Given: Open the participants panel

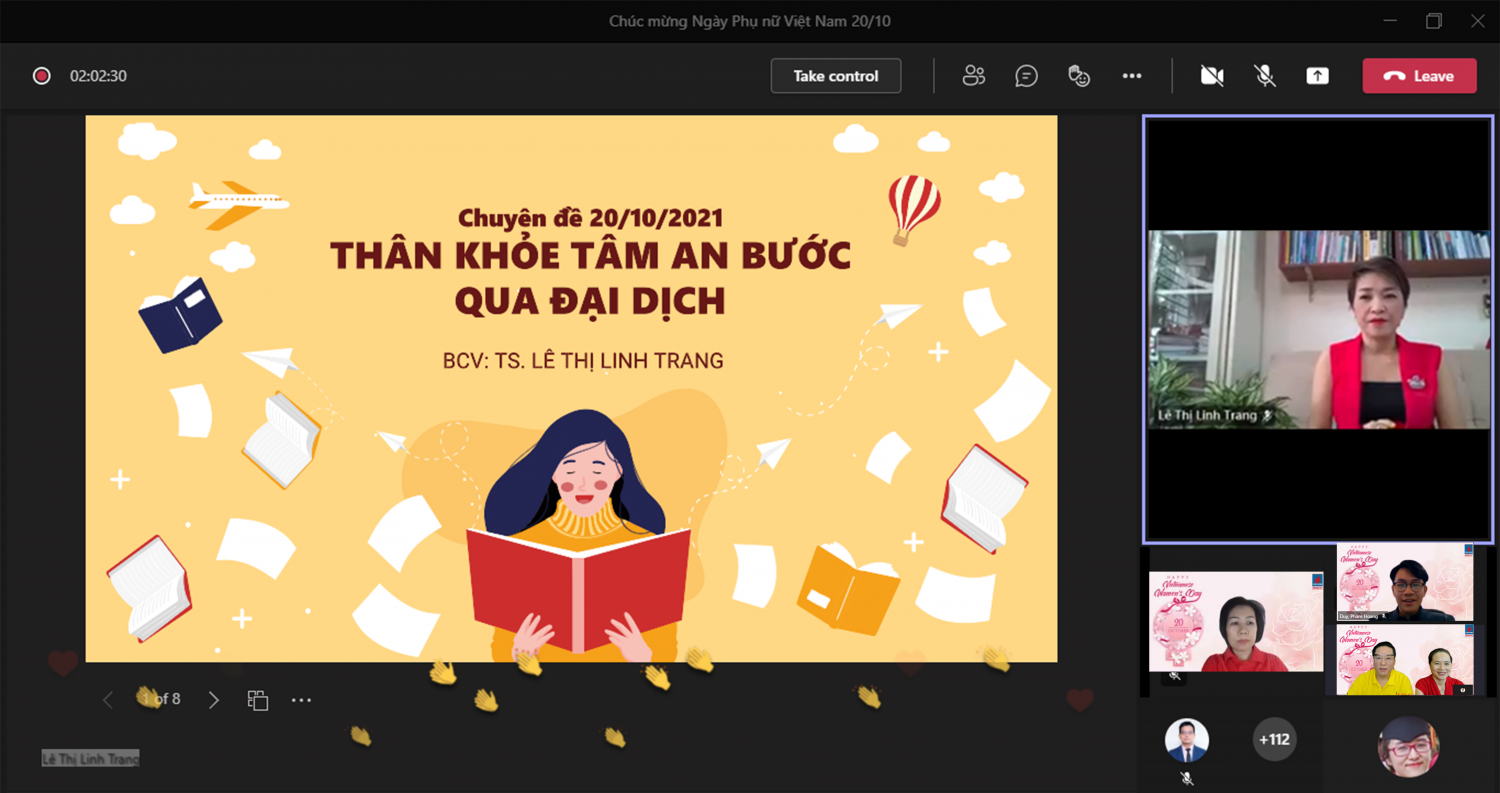Looking at the screenshot, I should pyautogui.click(x=973, y=76).
